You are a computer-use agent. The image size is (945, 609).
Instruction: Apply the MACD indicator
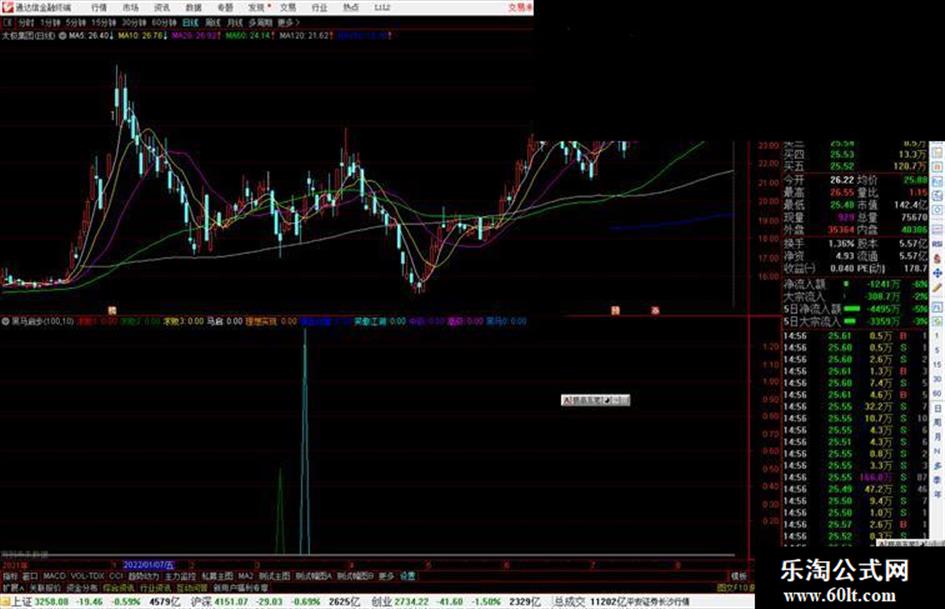54,576
